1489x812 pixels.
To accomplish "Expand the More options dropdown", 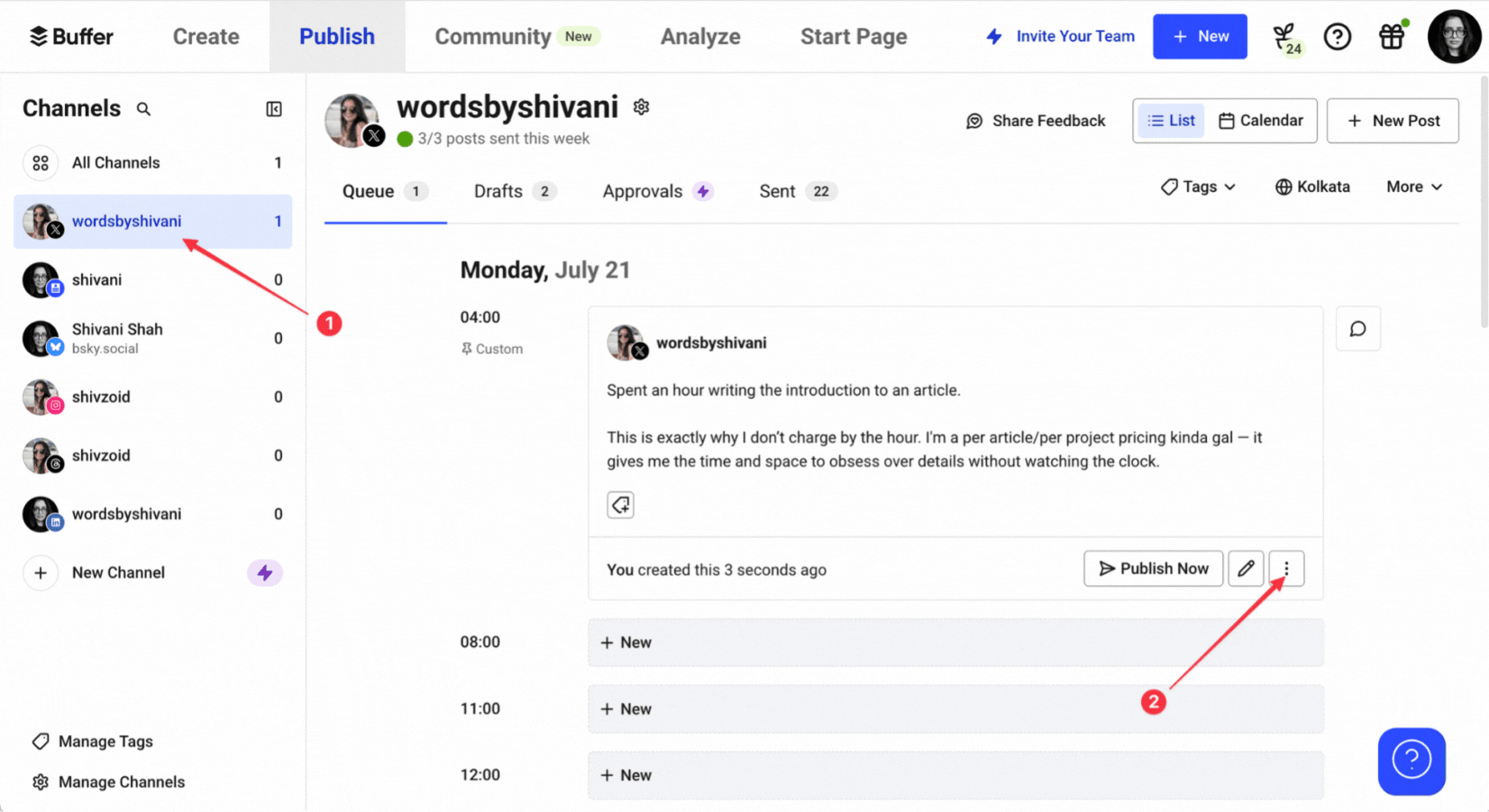I will [x=1413, y=187].
